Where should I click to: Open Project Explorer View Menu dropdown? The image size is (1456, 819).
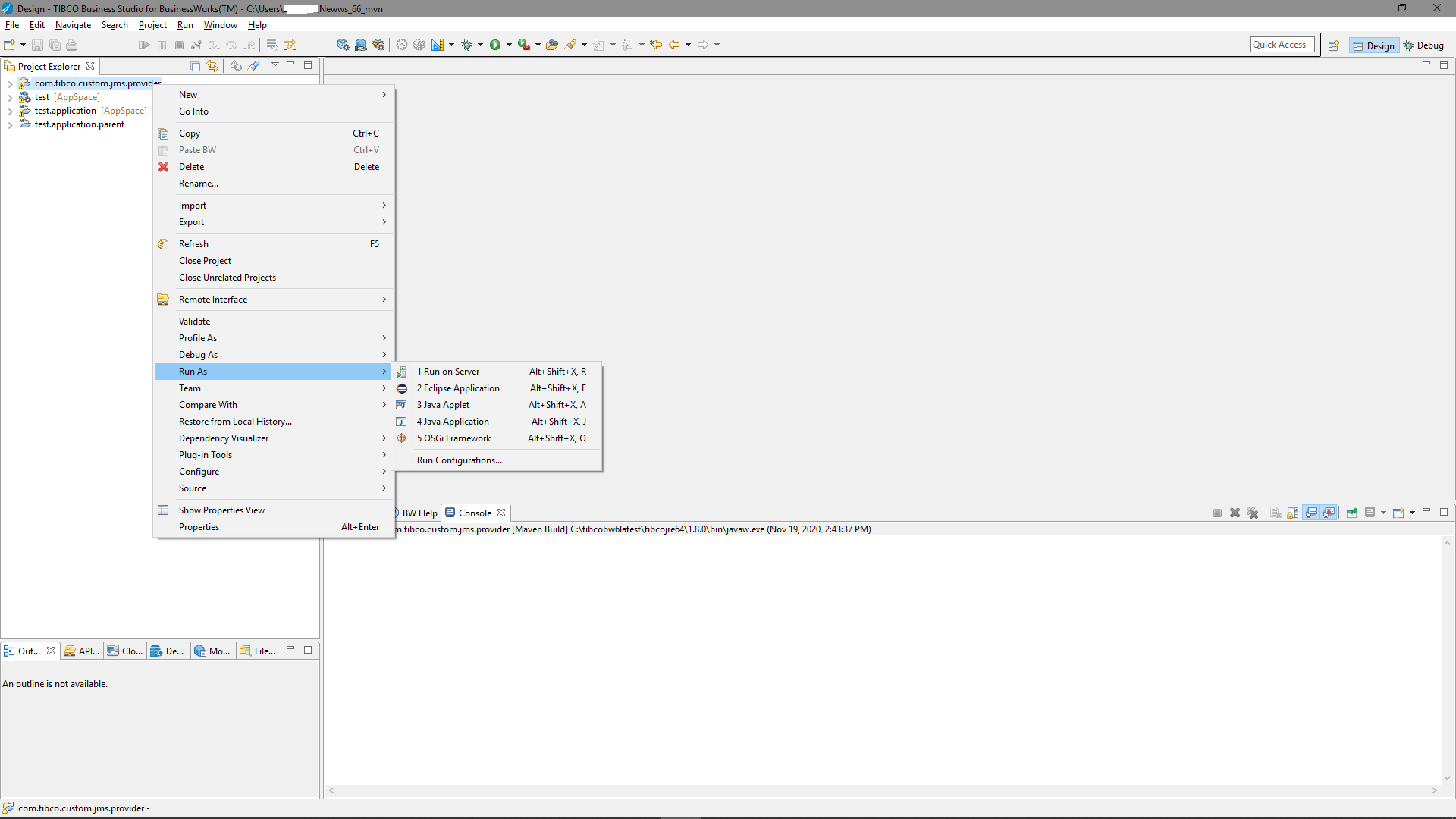[x=275, y=65]
